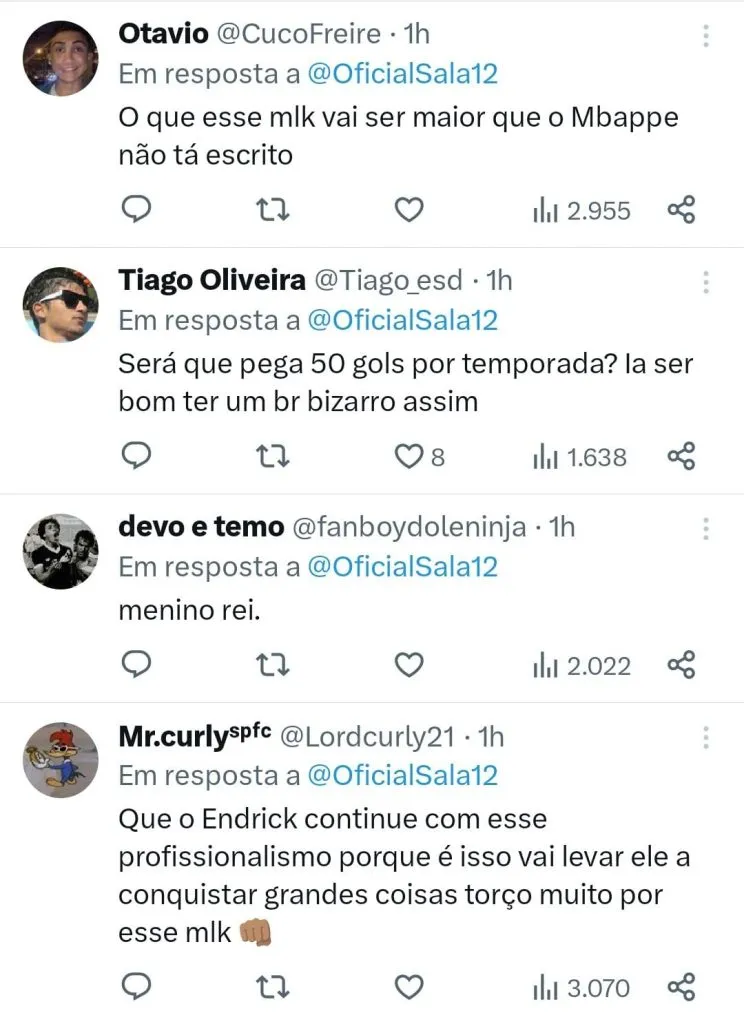Viewport: 744px width, 1024px height.
Task: Open more options on Otavio's tweet
Action: point(706,36)
